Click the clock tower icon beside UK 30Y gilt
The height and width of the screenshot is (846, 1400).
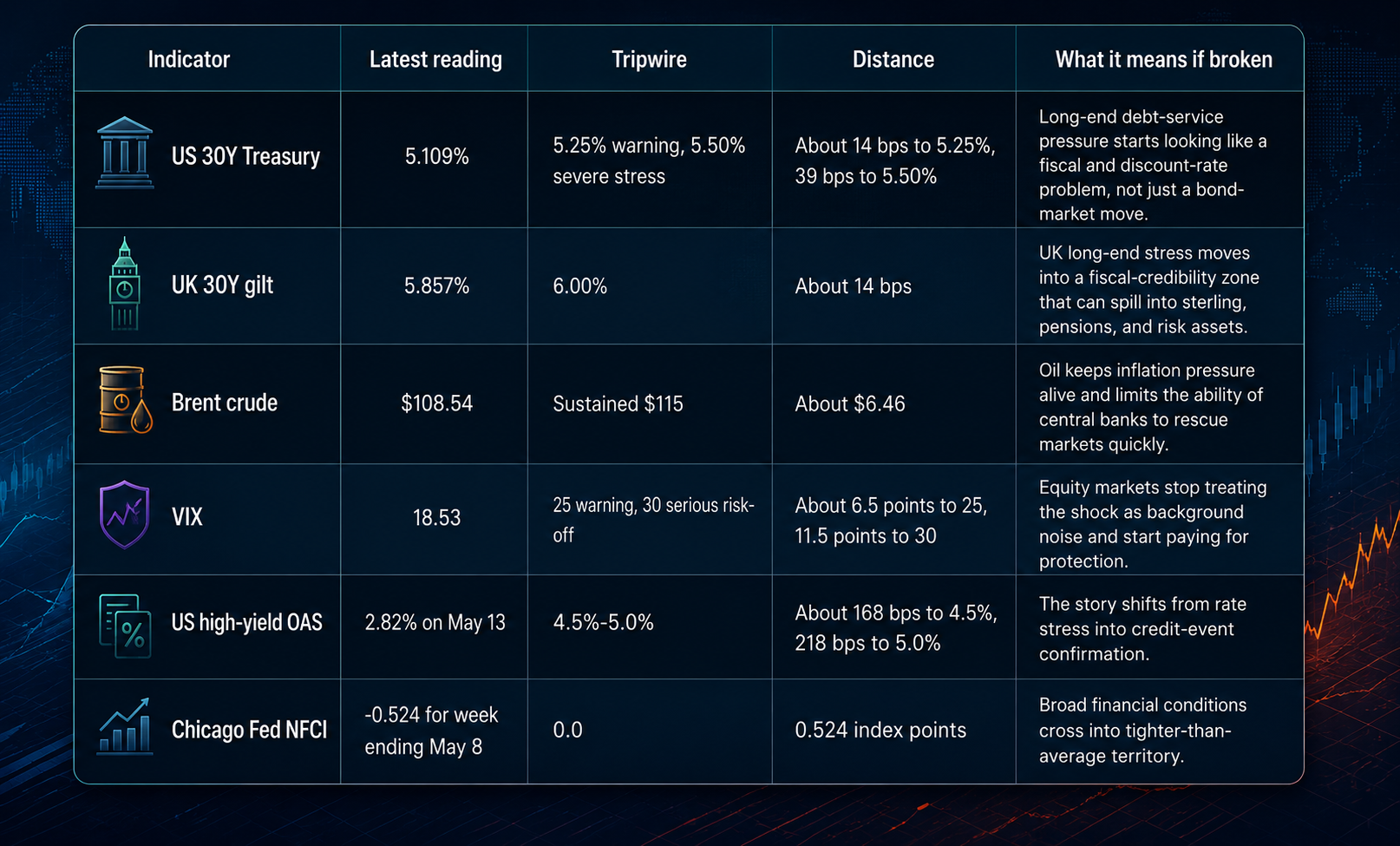(125, 284)
